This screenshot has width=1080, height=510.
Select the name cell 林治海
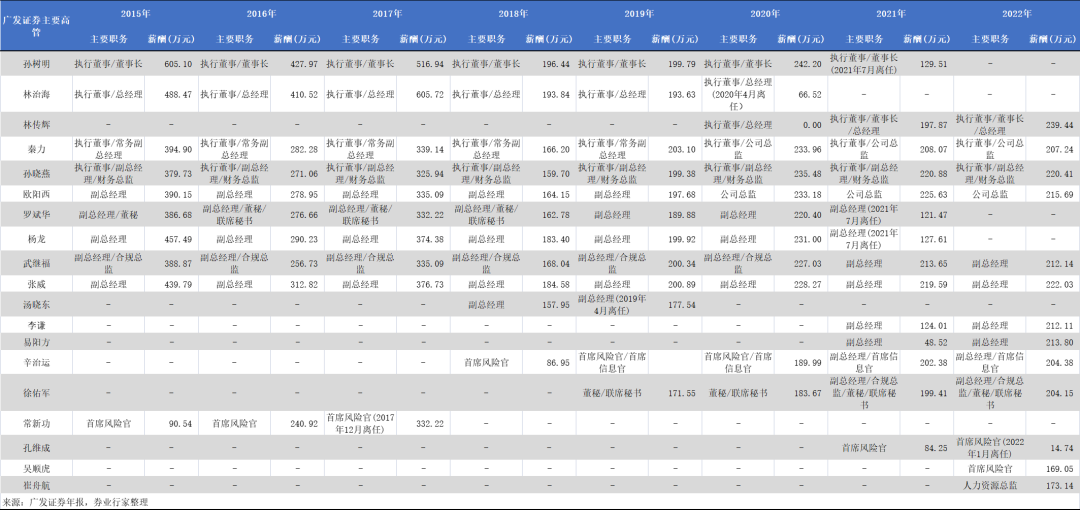[36, 94]
